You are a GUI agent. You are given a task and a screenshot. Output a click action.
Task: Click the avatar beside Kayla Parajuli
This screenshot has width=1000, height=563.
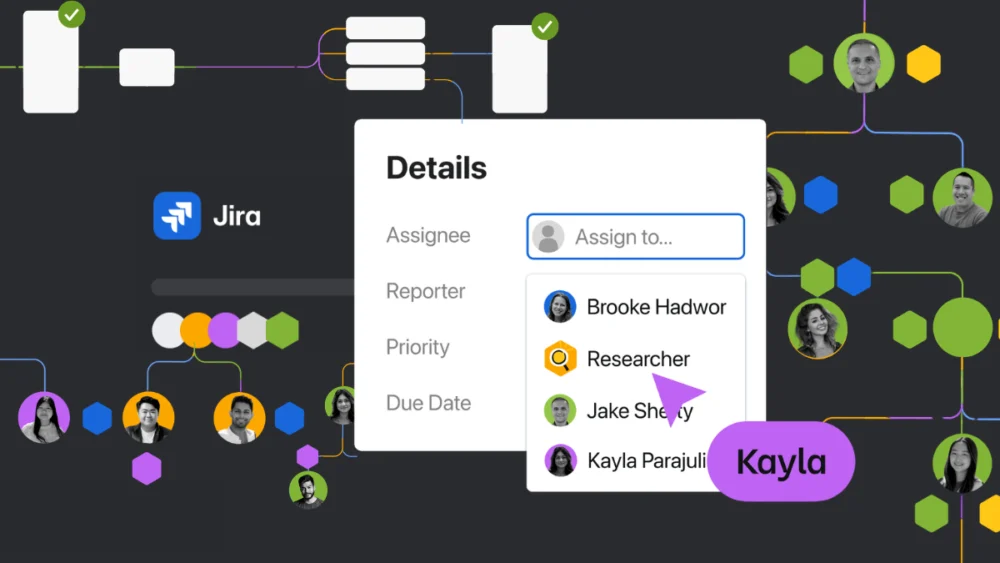tap(560, 461)
